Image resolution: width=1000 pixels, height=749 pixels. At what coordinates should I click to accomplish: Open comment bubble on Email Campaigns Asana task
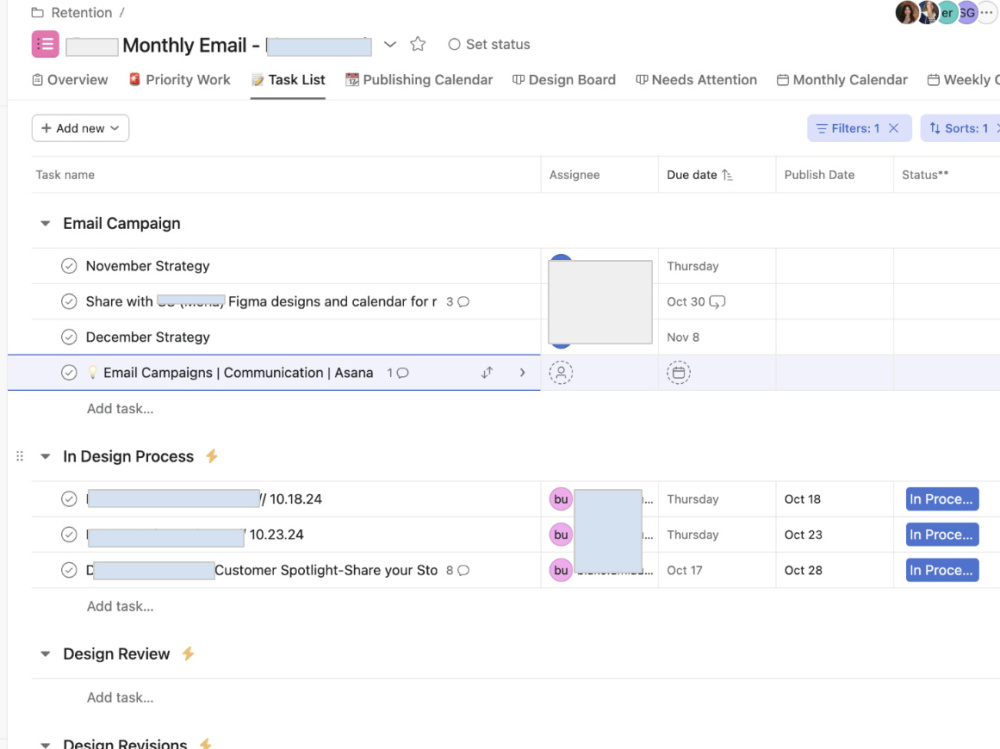[398, 373]
